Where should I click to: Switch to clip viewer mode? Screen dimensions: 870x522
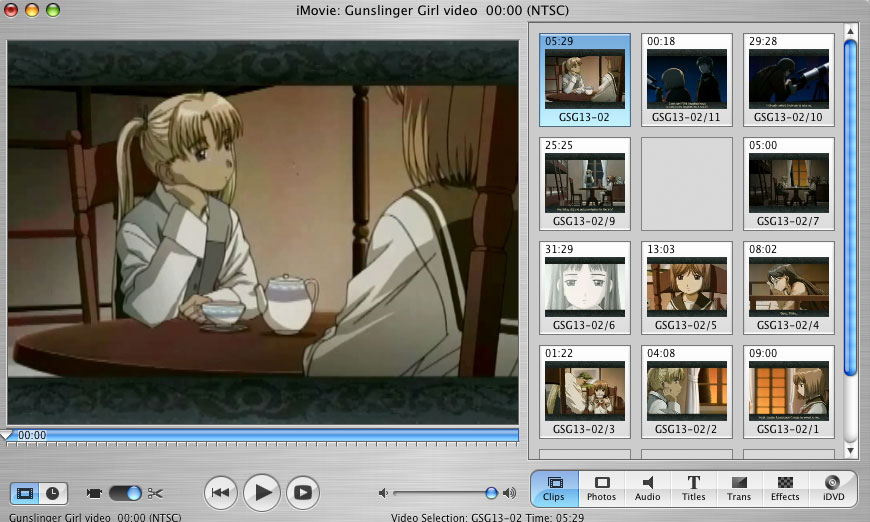25,493
